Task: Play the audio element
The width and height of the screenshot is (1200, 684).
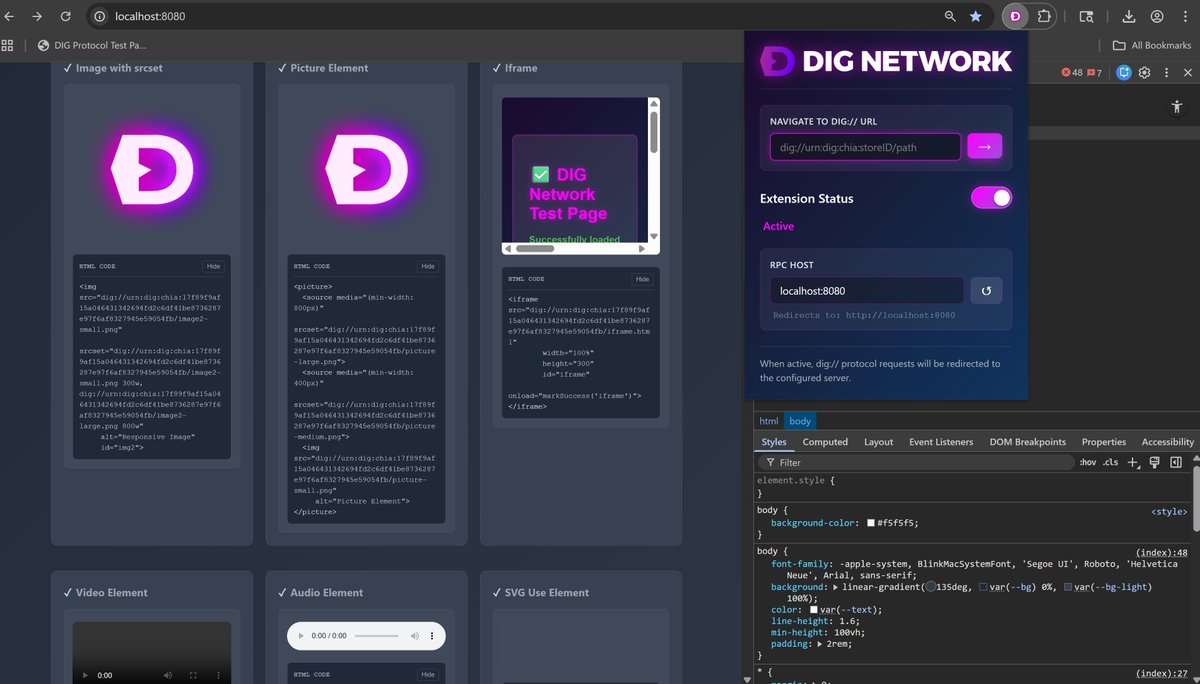Action: pos(301,636)
